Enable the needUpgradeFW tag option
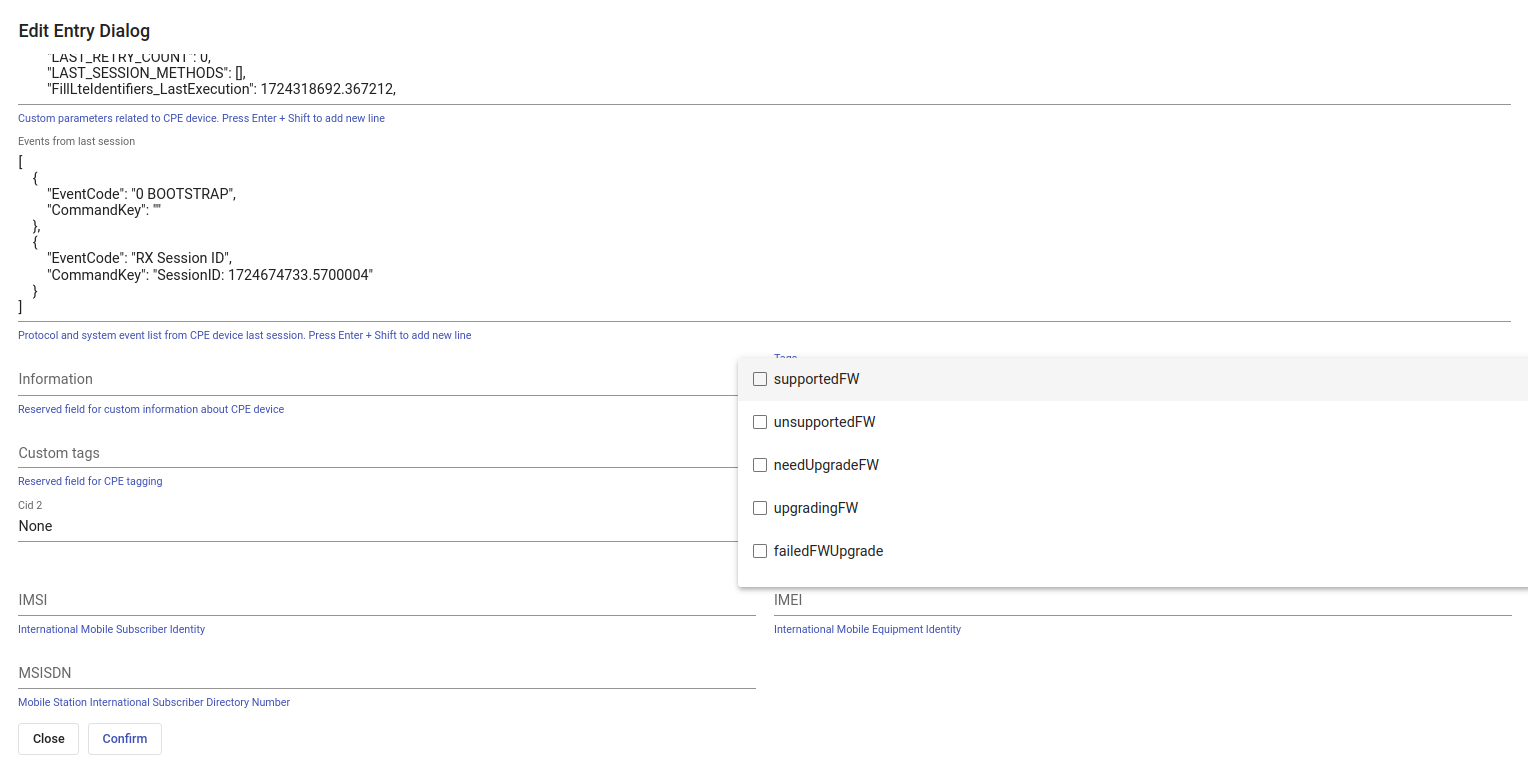1528x764 pixels. coord(760,465)
